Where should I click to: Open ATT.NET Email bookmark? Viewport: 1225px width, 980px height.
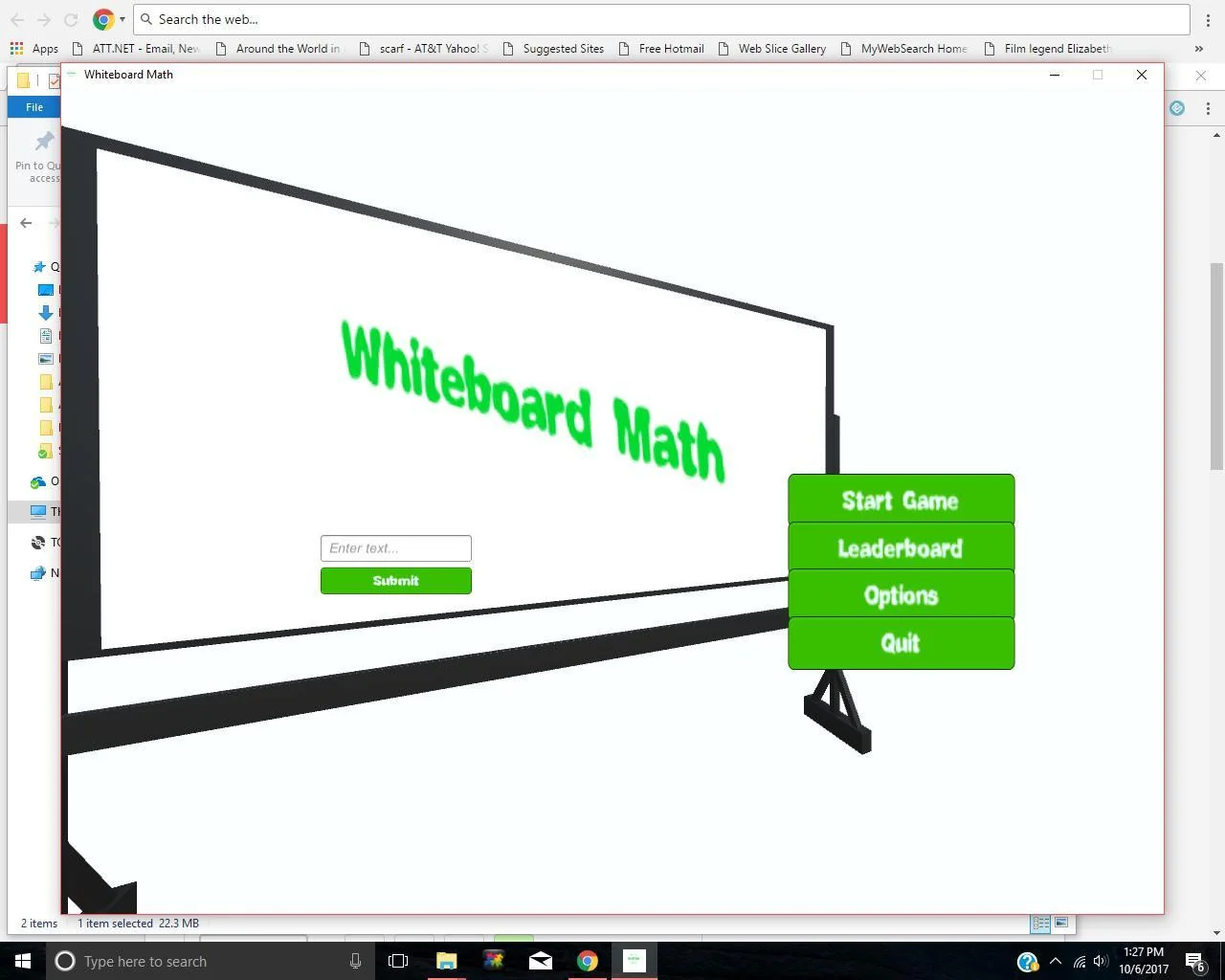[137, 48]
